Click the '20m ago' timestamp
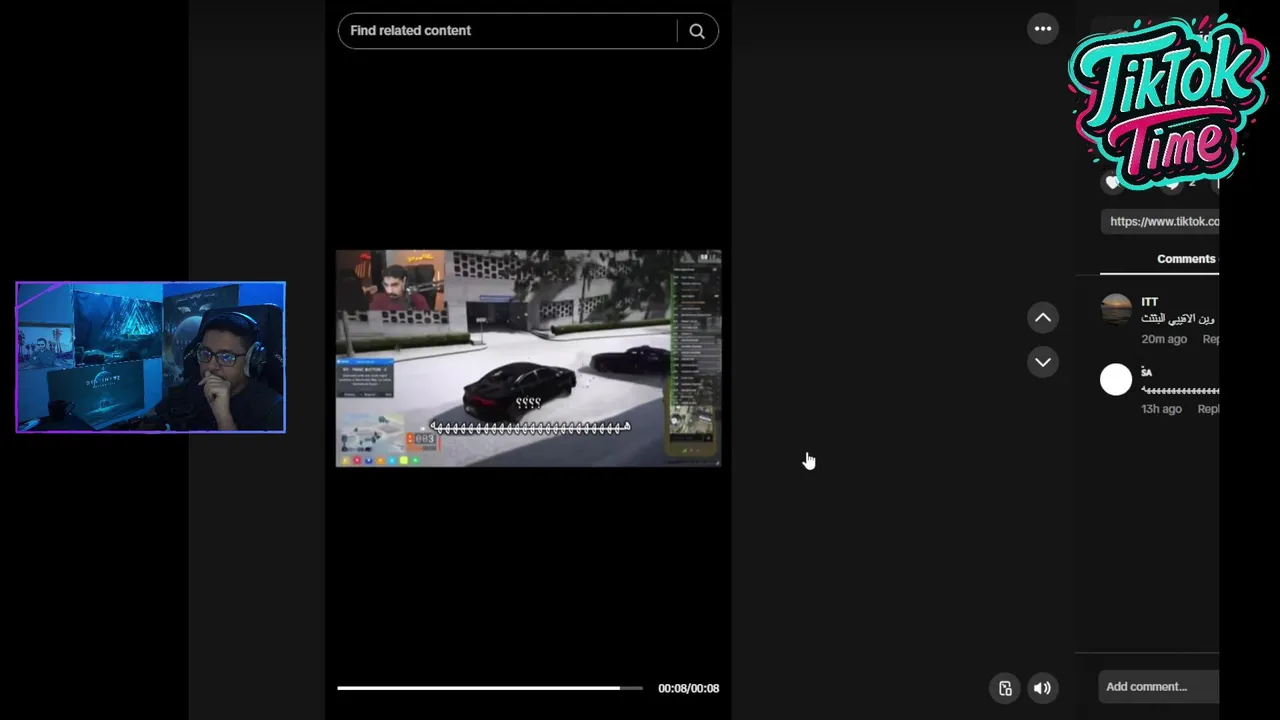The height and width of the screenshot is (720, 1280). tap(1164, 340)
